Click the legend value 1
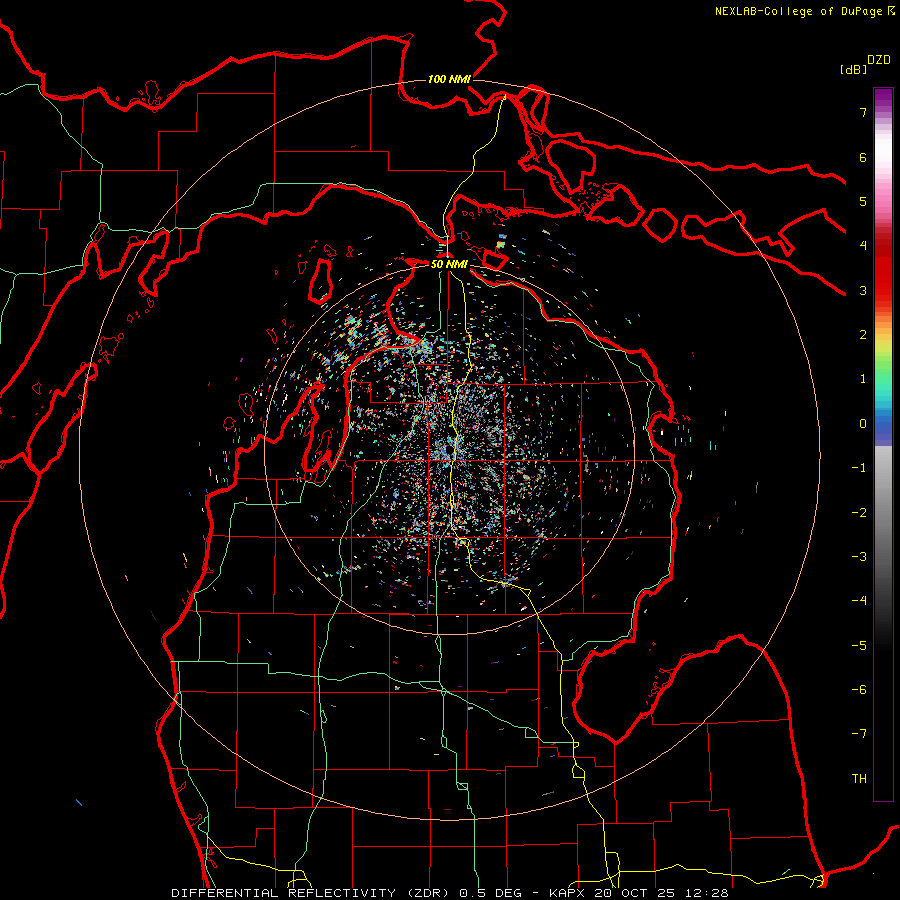900x900 pixels. tap(863, 379)
